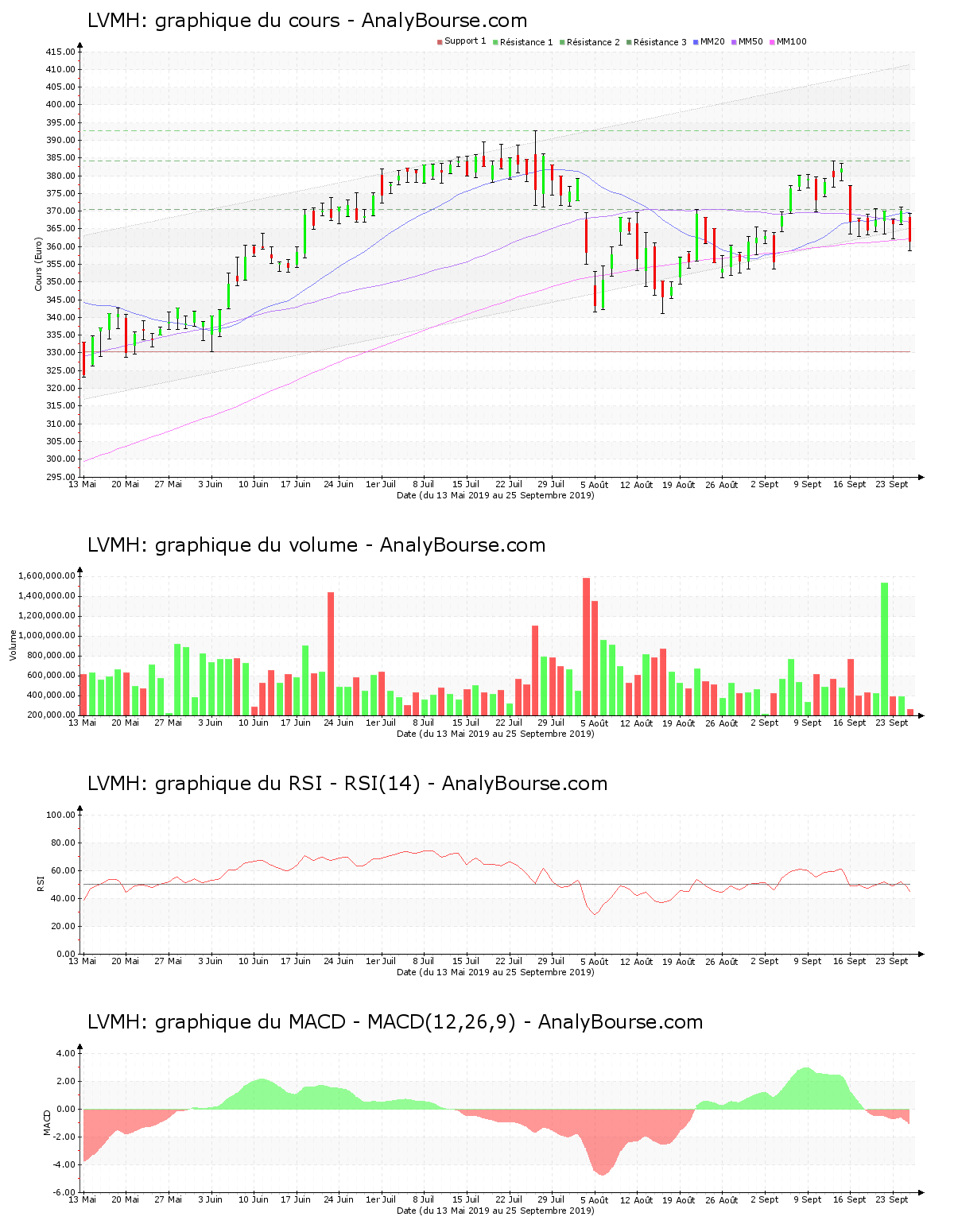The width and height of the screenshot is (954, 1232).
Task: Click the date range caption under MACD chart
Action: [x=495, y=1211]
